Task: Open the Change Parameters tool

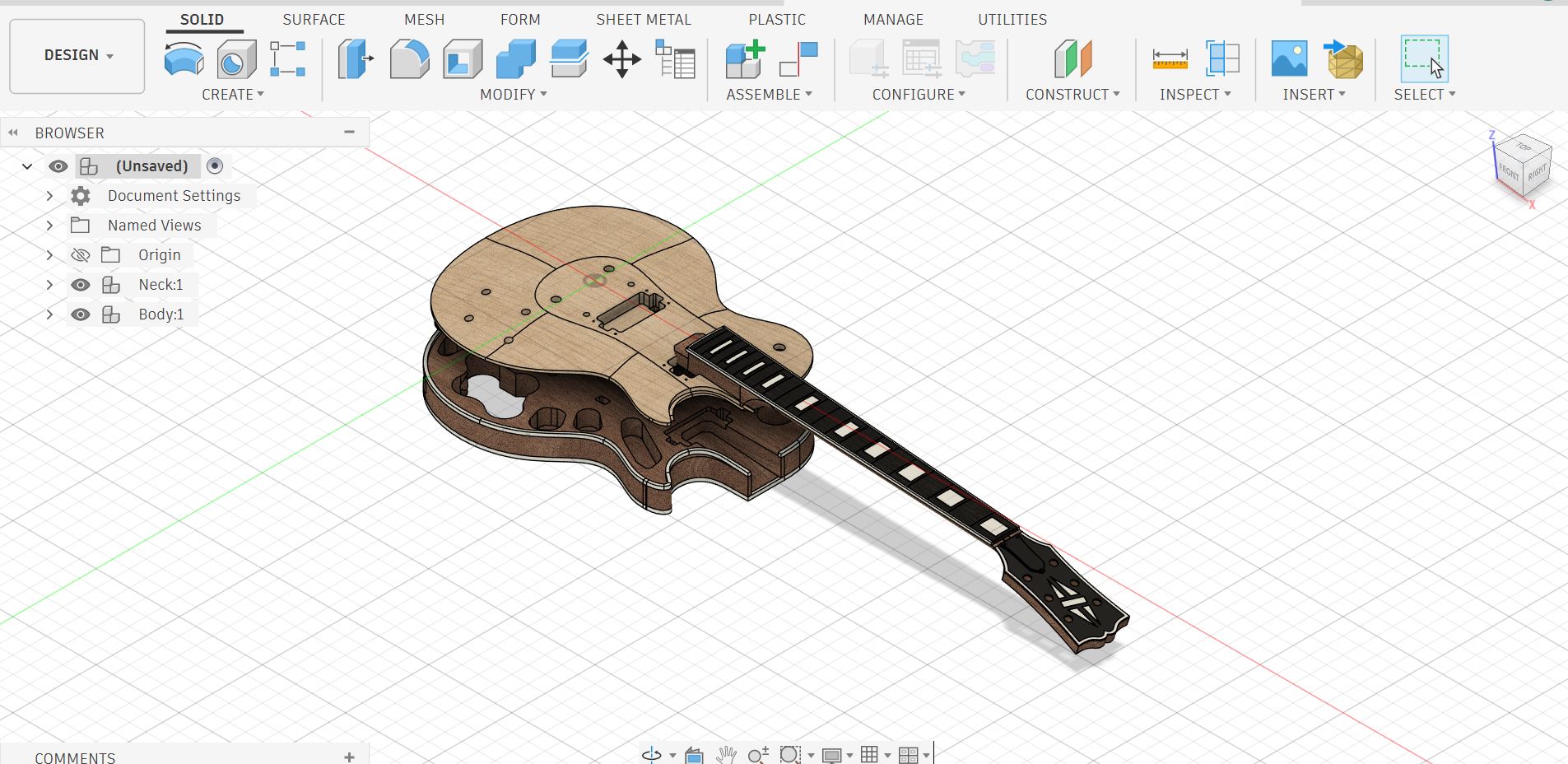Action: click(675, 59)
